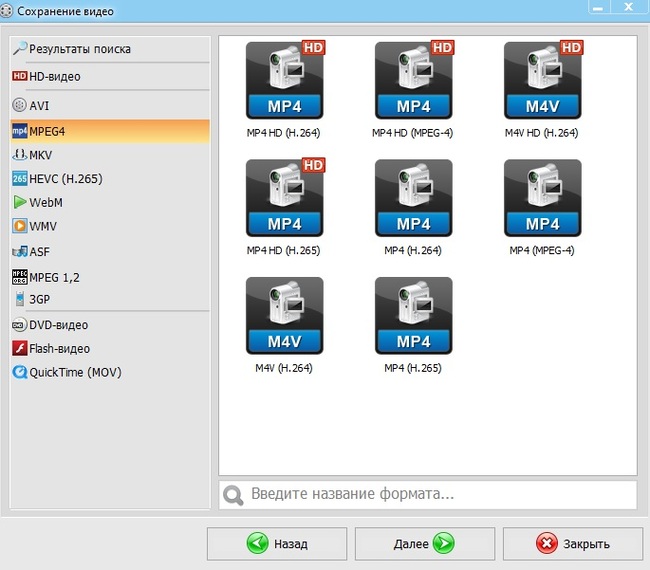Select the WebM category
The width and height of the screenshot is (650, 570).
[110, 202]
